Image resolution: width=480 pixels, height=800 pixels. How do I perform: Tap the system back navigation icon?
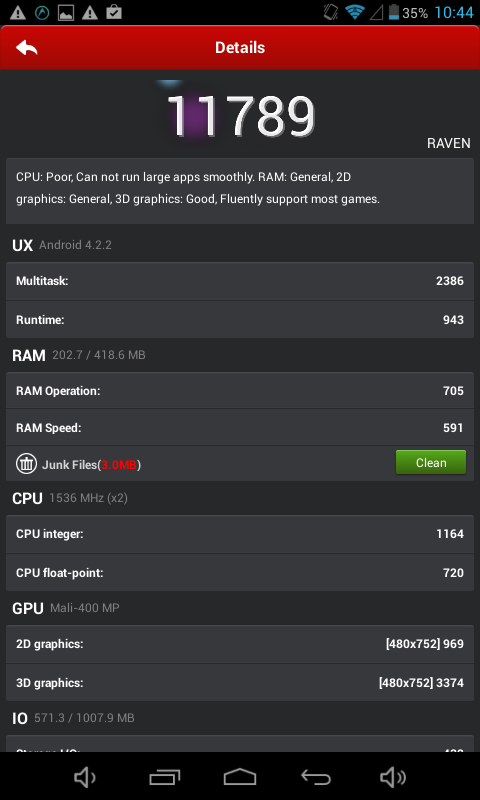316,778
